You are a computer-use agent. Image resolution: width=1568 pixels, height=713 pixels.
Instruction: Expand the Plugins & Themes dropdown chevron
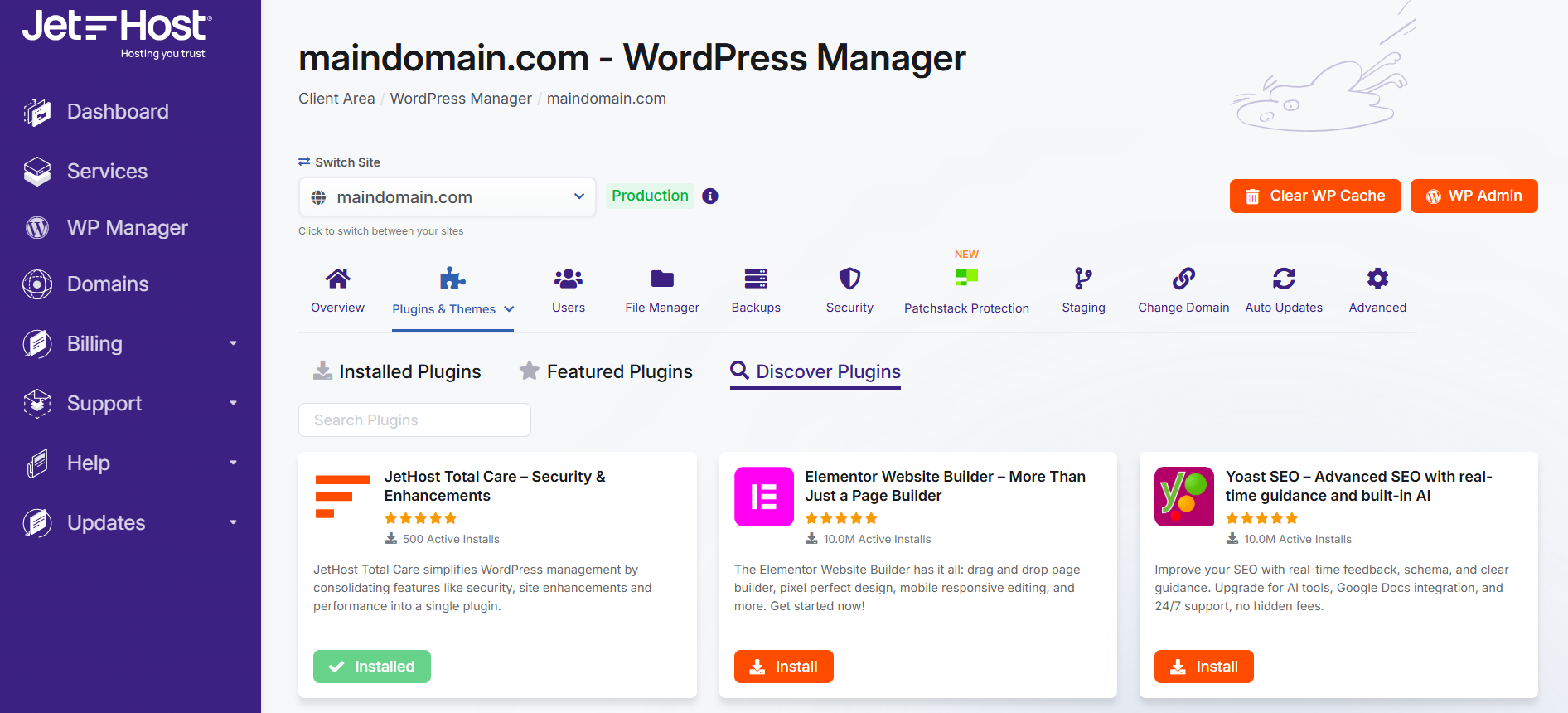(x=509, y=309)
